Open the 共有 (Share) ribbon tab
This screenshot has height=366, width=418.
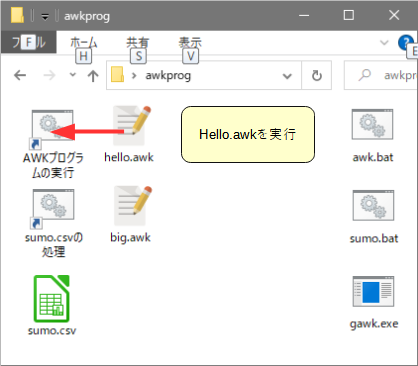138,43
